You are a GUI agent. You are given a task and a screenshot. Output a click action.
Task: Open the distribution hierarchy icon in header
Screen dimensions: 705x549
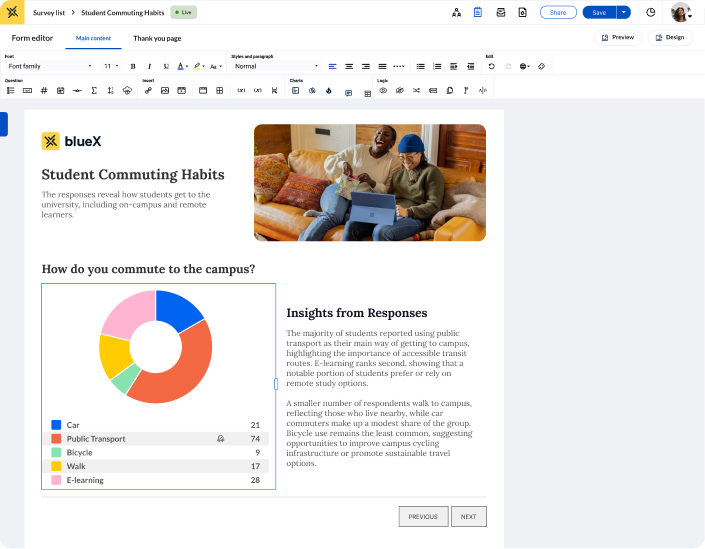click(456, 13)
